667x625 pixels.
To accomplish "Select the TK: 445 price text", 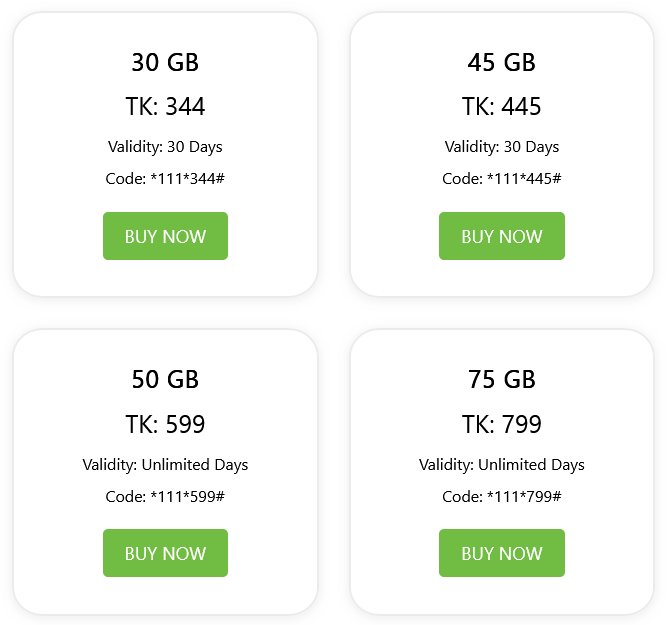I will (x=501, y=107).
